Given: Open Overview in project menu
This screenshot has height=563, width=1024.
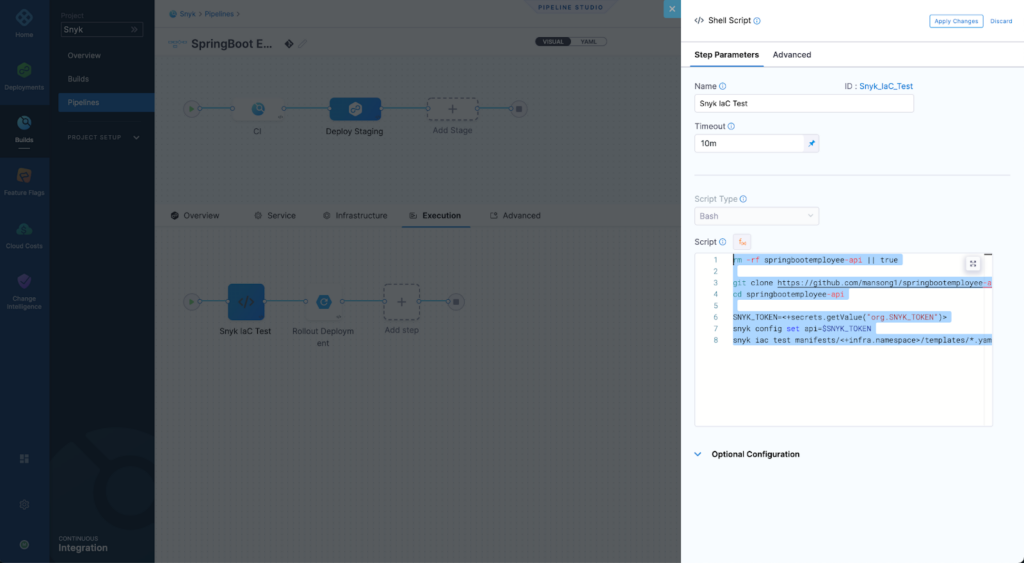Looking at the screenshot, I should [x=84, y=56].
